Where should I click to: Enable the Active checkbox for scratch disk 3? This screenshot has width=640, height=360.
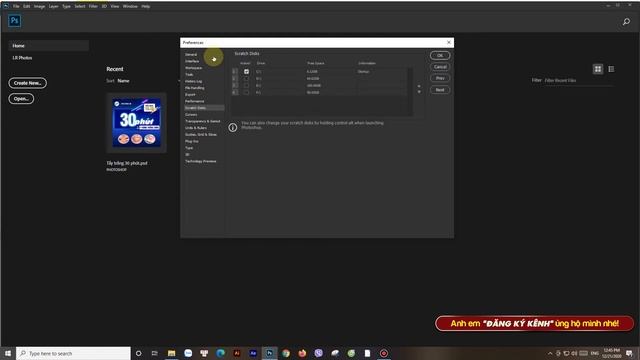[246, 85]
